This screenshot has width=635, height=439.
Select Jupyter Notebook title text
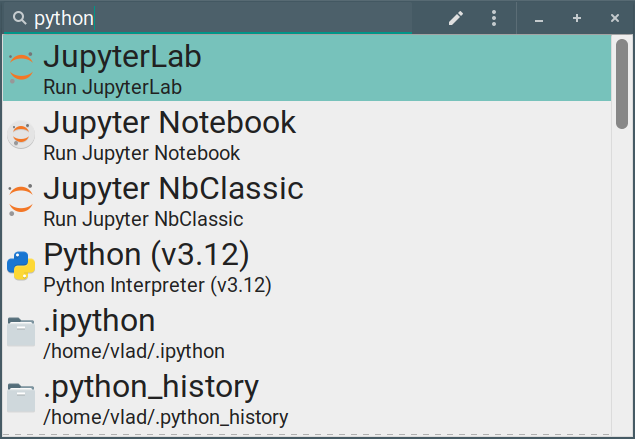point(170,123)
